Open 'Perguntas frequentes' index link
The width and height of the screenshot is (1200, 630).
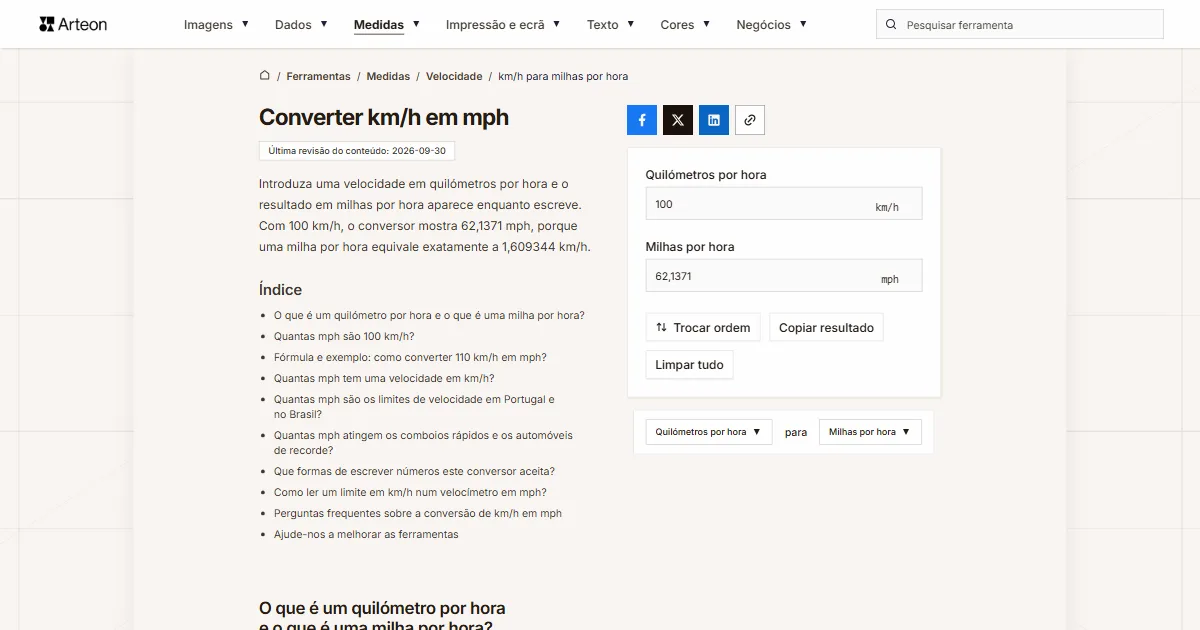(418, 513)
